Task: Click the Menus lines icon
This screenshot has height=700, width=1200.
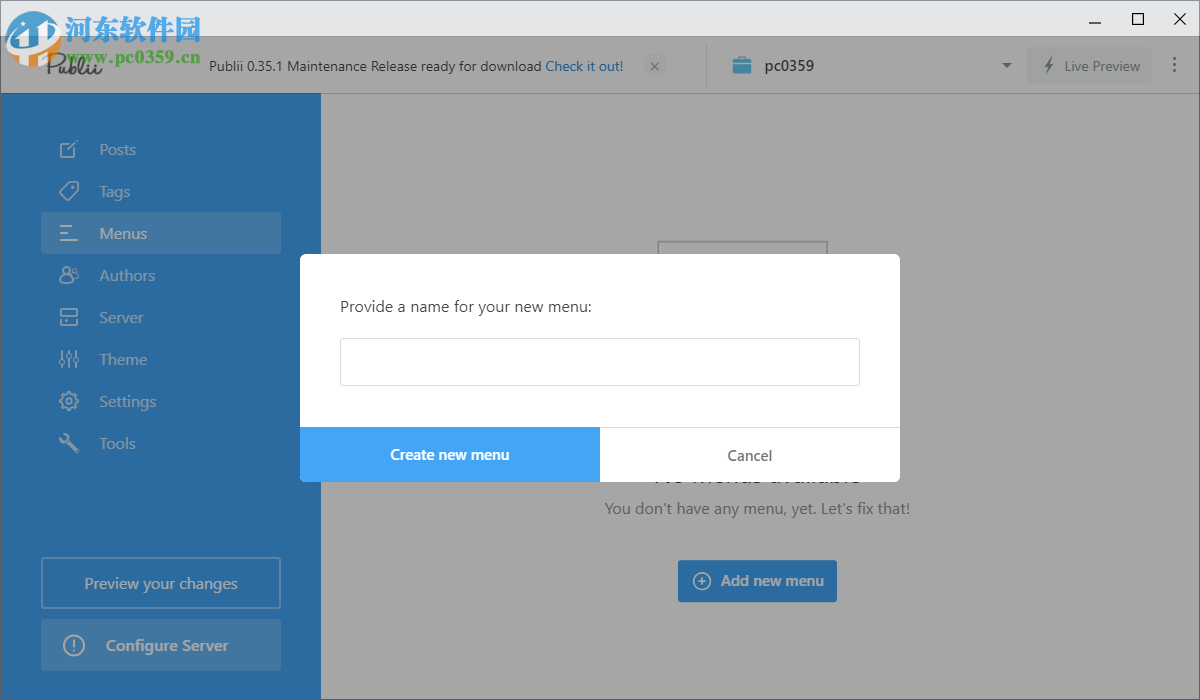Action: (x=68, y=233)
